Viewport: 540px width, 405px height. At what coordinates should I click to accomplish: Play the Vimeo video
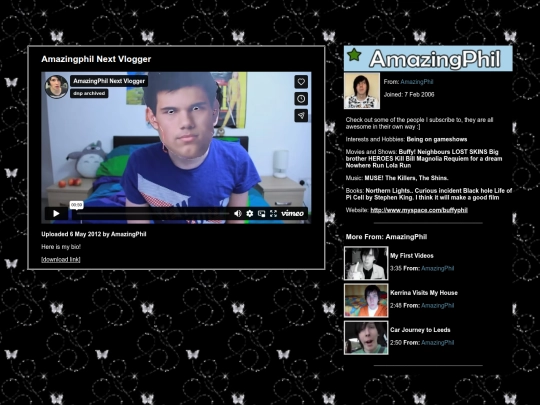coord(56,214)
